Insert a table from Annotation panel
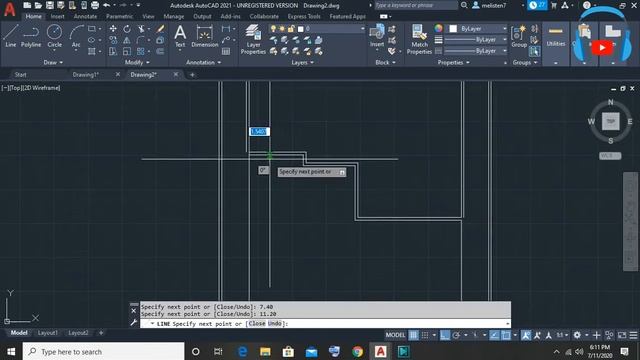Screen dimensions: 640x360 (x=226, y=51)
